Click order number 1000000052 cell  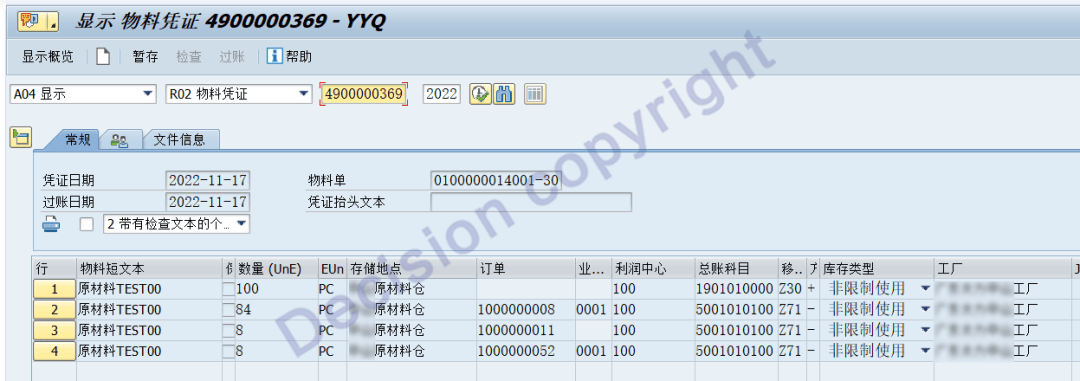coord(526,351)
